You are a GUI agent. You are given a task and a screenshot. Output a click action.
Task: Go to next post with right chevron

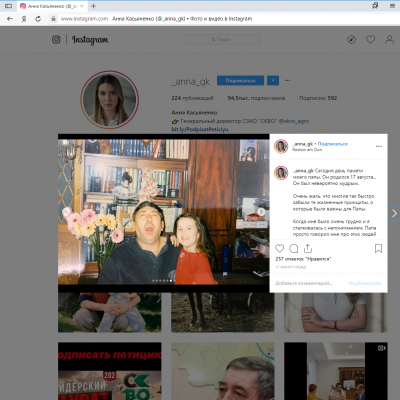tap(394, 213)
